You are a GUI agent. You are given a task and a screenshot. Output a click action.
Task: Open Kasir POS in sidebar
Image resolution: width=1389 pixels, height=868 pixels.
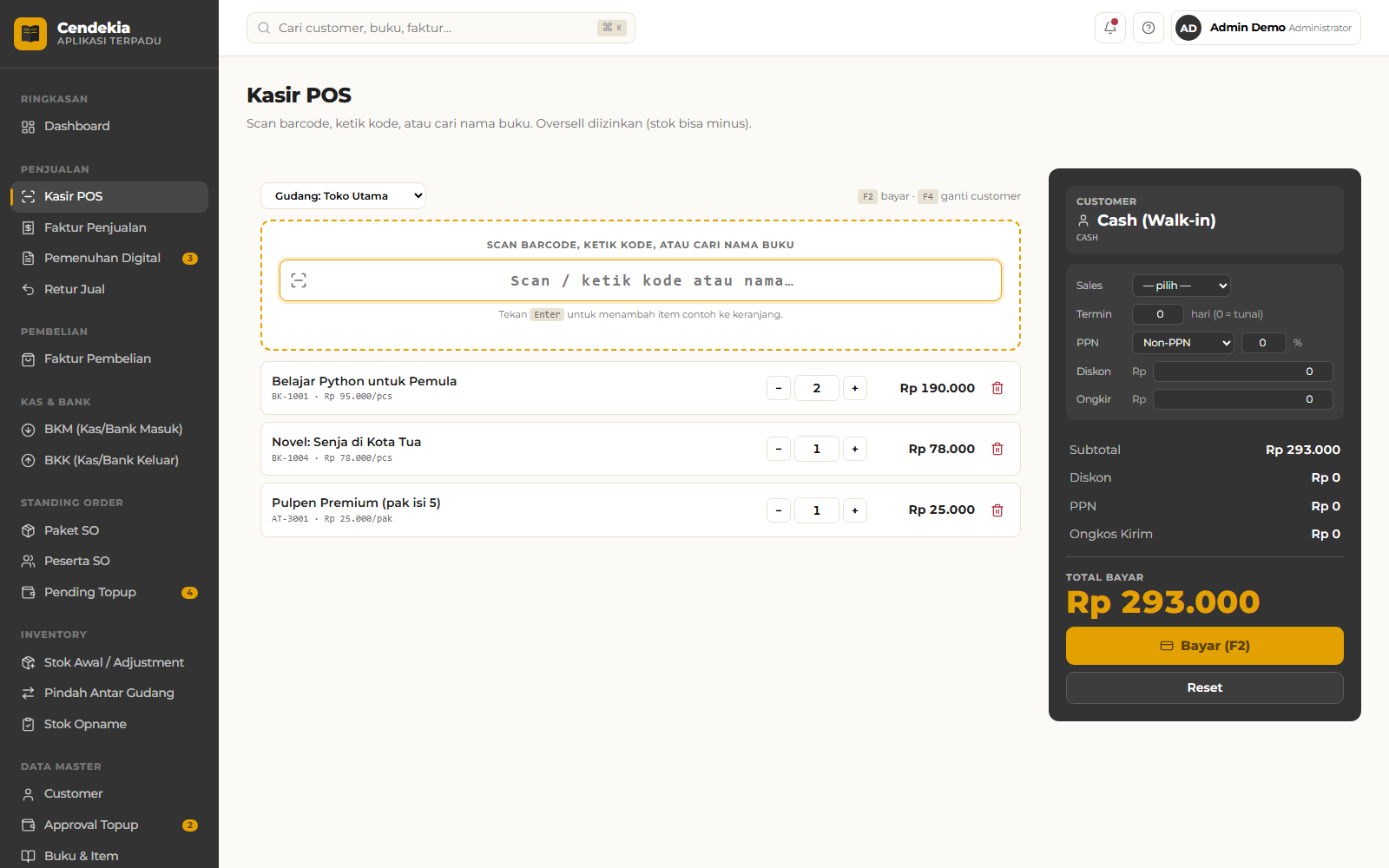(x=109, y=197)
